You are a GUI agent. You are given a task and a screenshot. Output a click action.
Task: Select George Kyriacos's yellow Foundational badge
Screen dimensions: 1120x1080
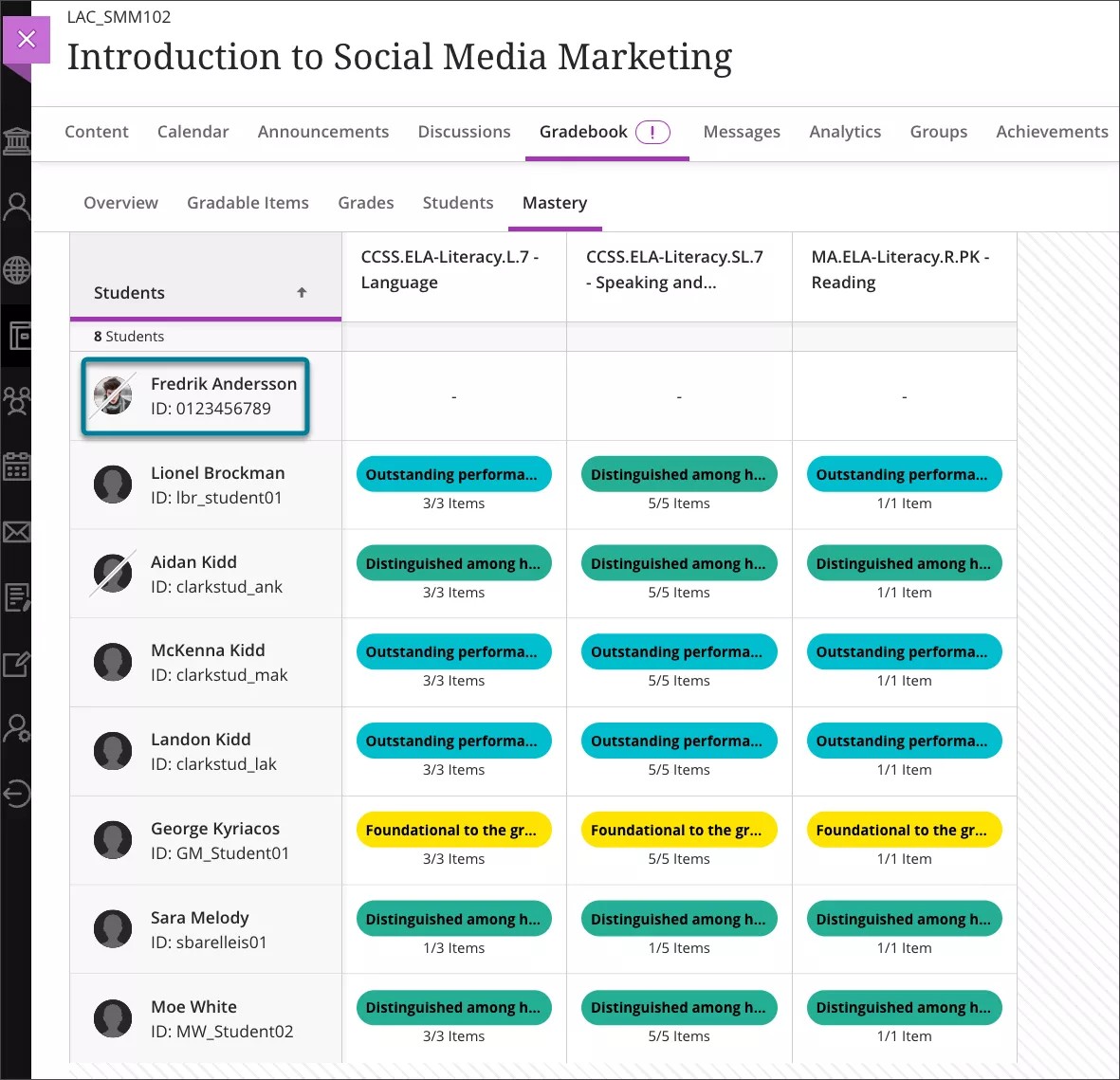[x=453, y=829]
